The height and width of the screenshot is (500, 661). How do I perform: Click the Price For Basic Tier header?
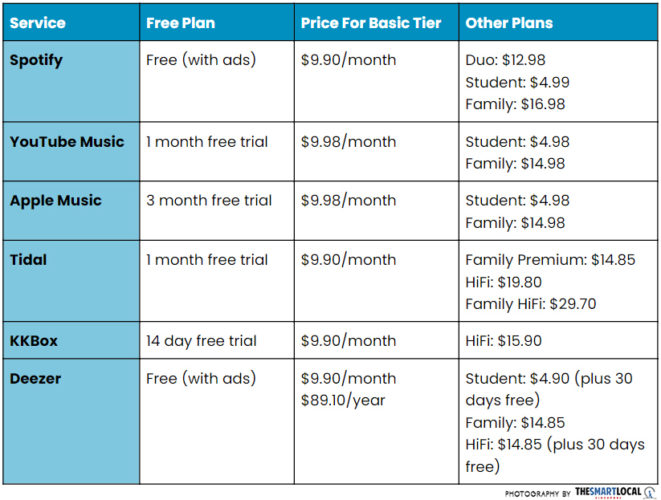(x=371, y=22)
